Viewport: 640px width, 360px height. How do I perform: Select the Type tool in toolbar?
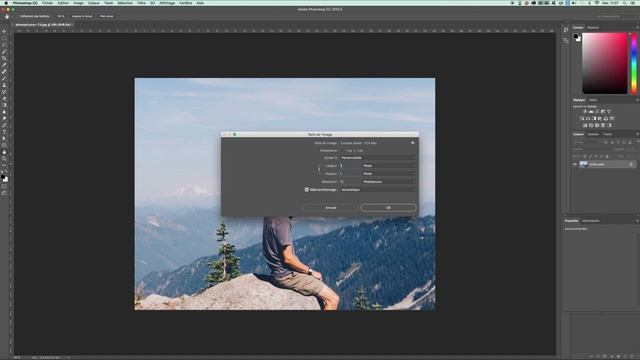(4, 132)
